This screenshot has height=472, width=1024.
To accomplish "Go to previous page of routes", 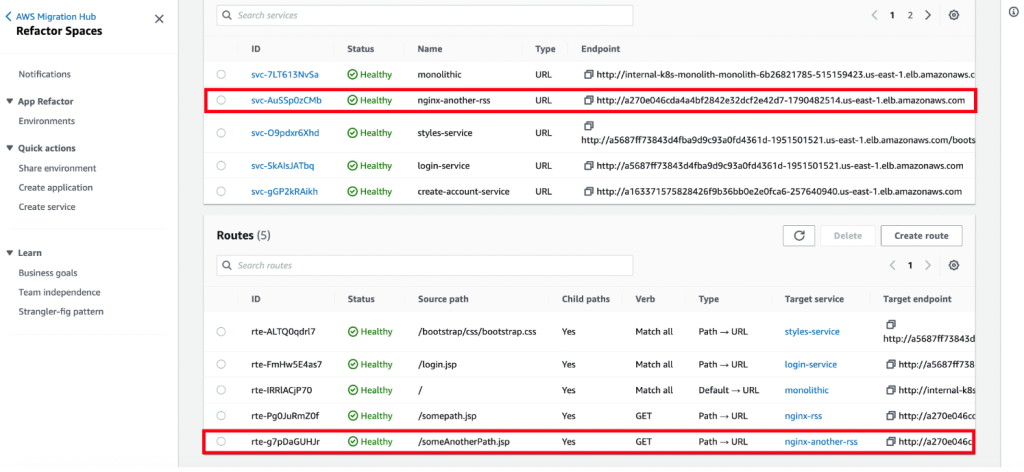I will 893,265.
